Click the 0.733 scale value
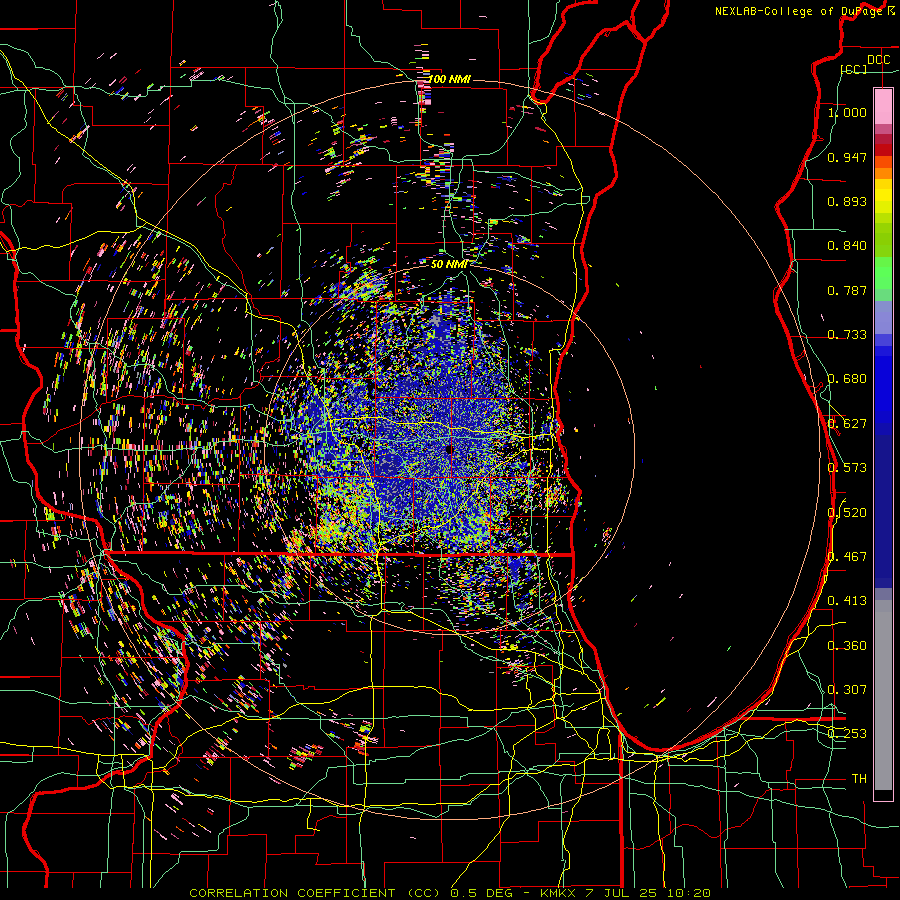The width and height of the screenshot is (900, 900). pos(847,335)
